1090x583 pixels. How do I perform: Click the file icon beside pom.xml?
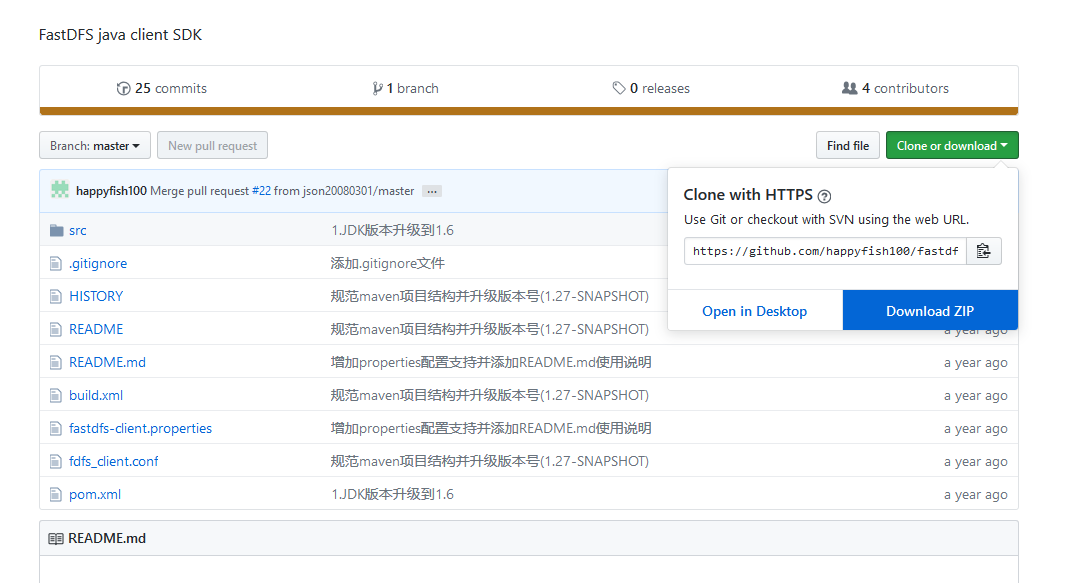(x=56, y=494)
